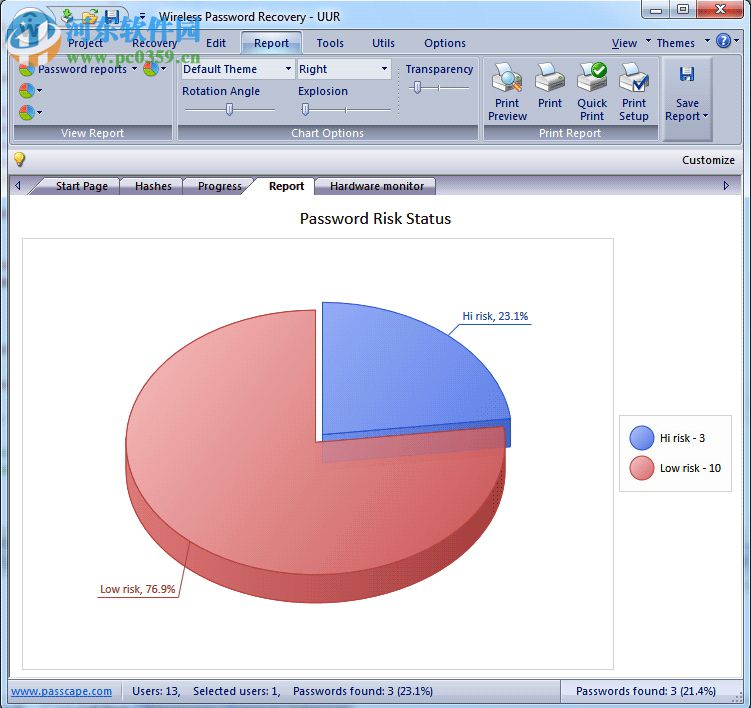Click 'Passwords found: 3 (21.4%)' status text
Screen dimensions: 751x708
click(x=646, y=691)
